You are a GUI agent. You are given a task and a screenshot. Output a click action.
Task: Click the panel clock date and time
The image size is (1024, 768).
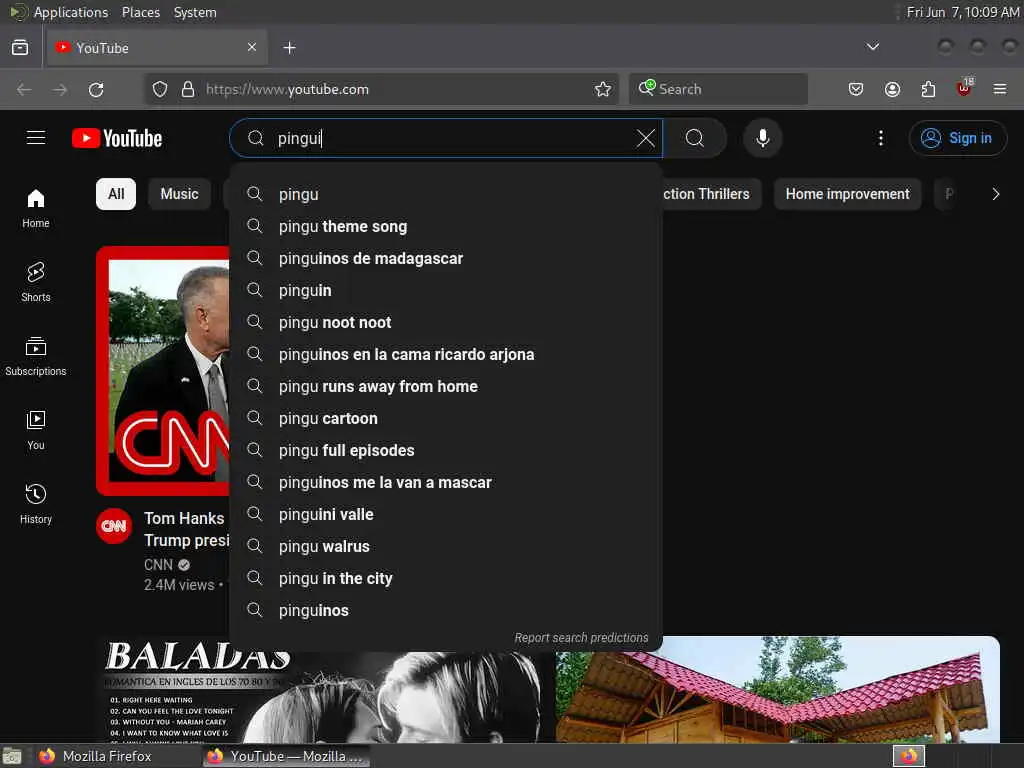(x=963, y=12)
